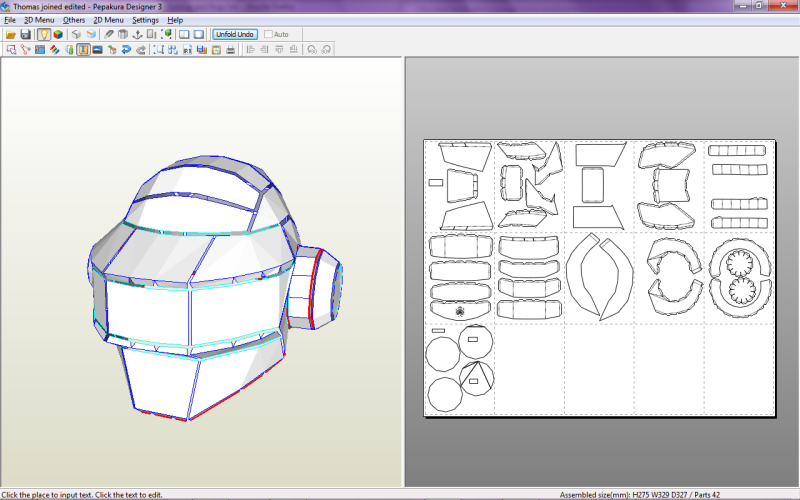
Task: Click the Open file folder icon
Action: [x=10, y=34]
